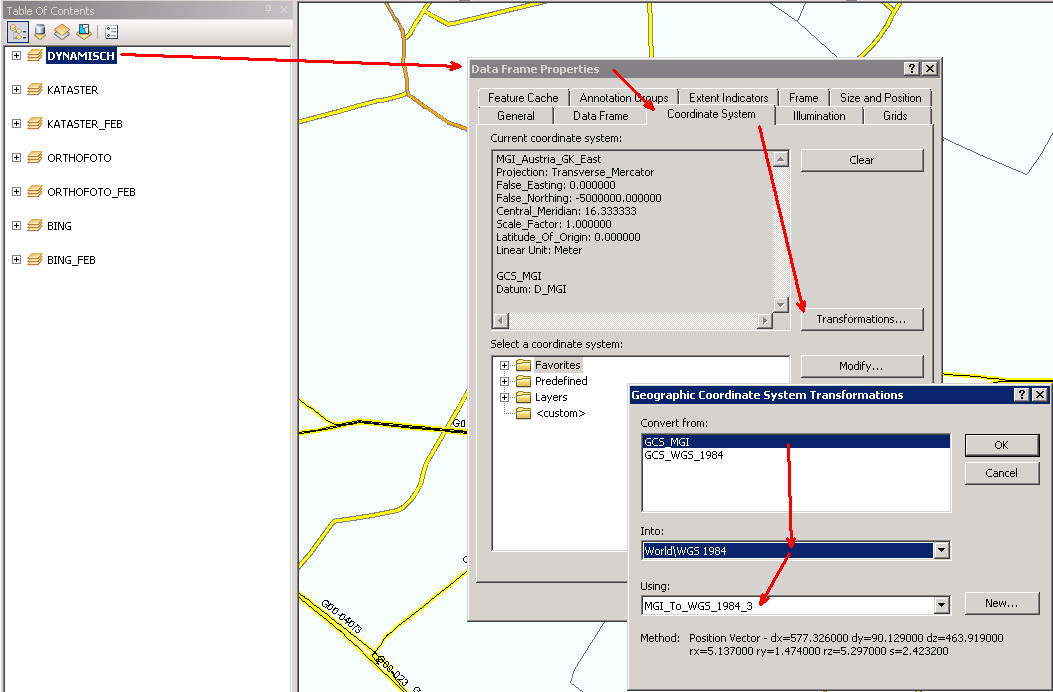Image resolution: width=1053 pixels, height=692 pixels.
Task: Open the Using transformation dropdown
Action: click(940, 605)
